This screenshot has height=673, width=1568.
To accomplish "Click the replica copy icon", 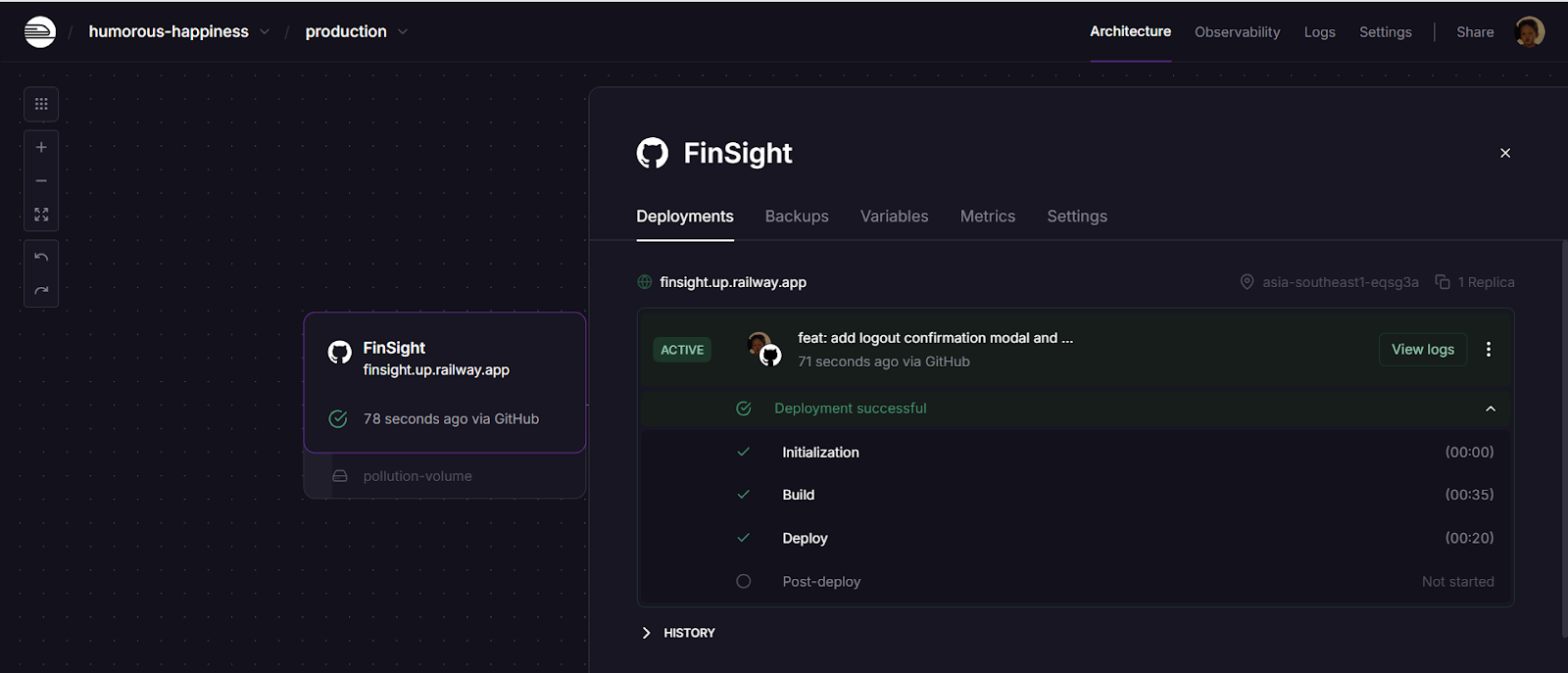I will [1443, 282].
